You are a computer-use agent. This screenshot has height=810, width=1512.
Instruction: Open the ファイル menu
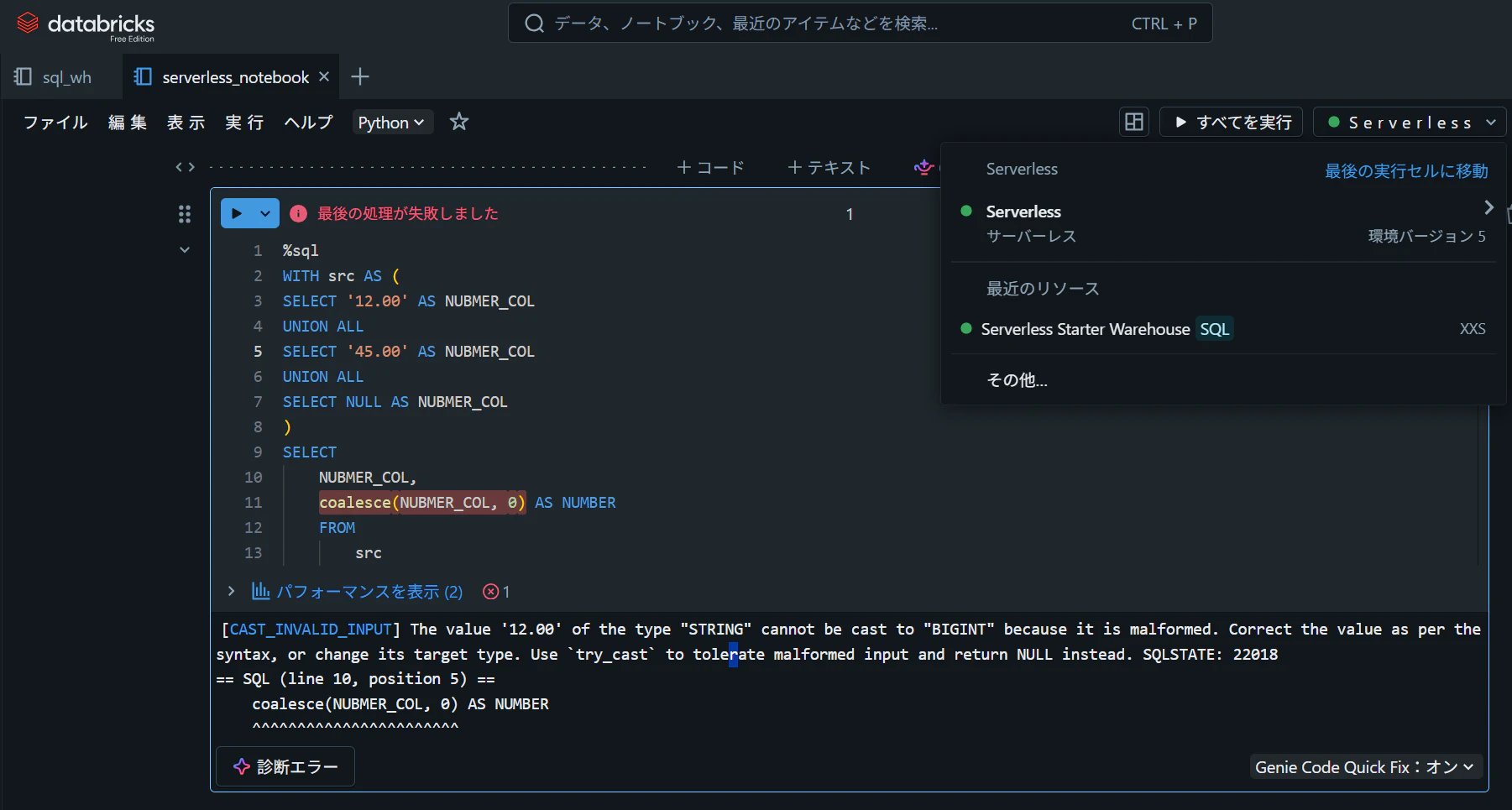[x=55, y=123]
